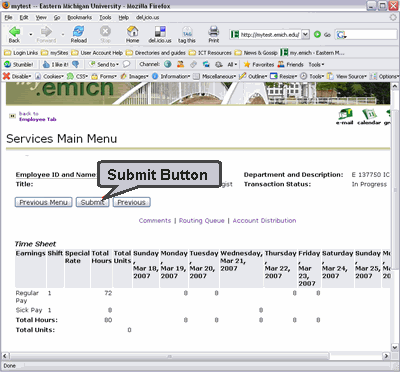Screen dimensions: 400x372
Task: Open the Go menu
Action: (x=57, y=17)
